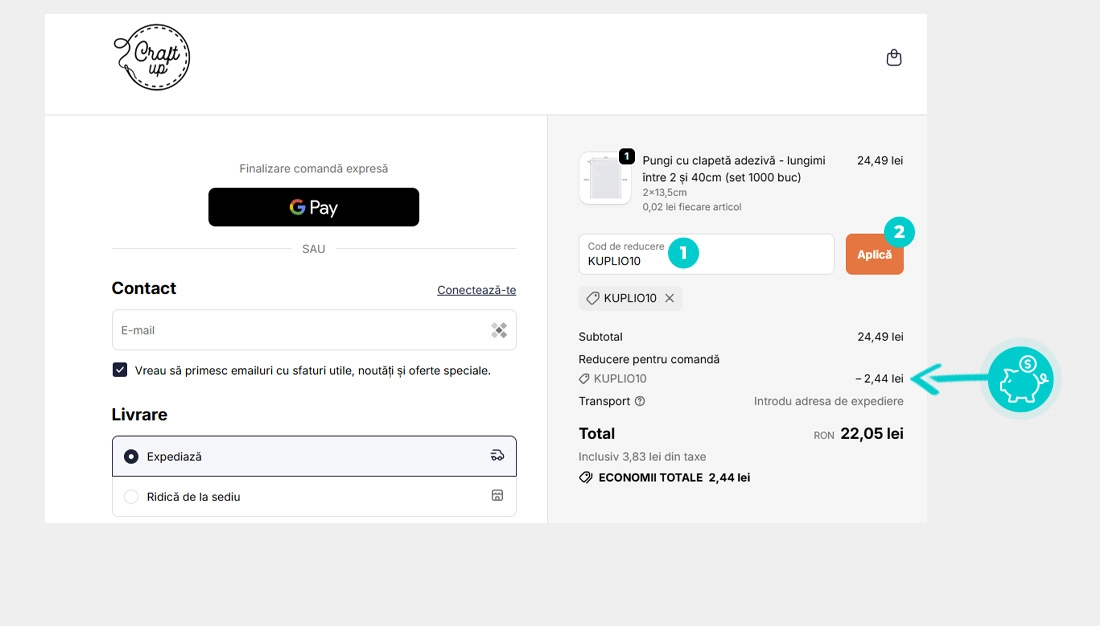
Task: Click the discount amount −2,44 lei
Action: pos(879,379)
